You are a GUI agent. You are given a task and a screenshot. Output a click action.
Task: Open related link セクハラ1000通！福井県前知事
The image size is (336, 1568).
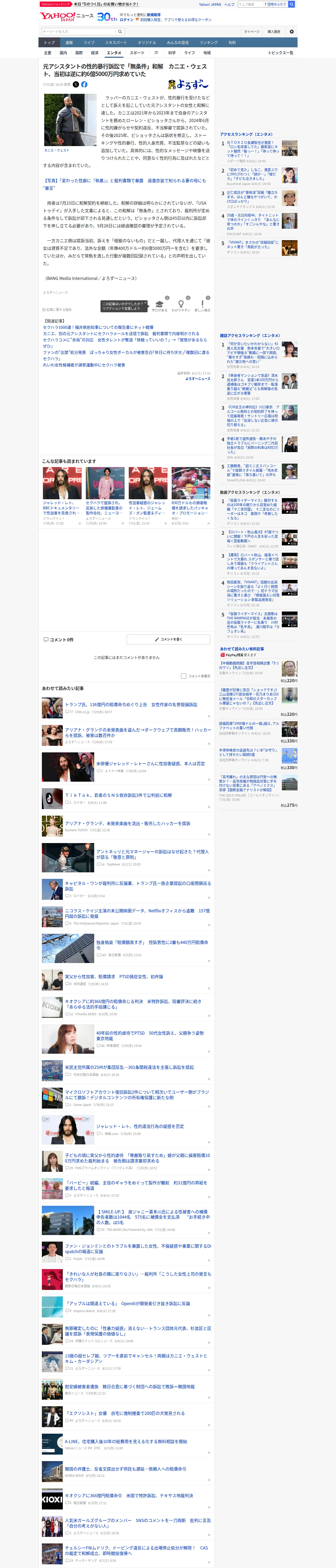98,327
